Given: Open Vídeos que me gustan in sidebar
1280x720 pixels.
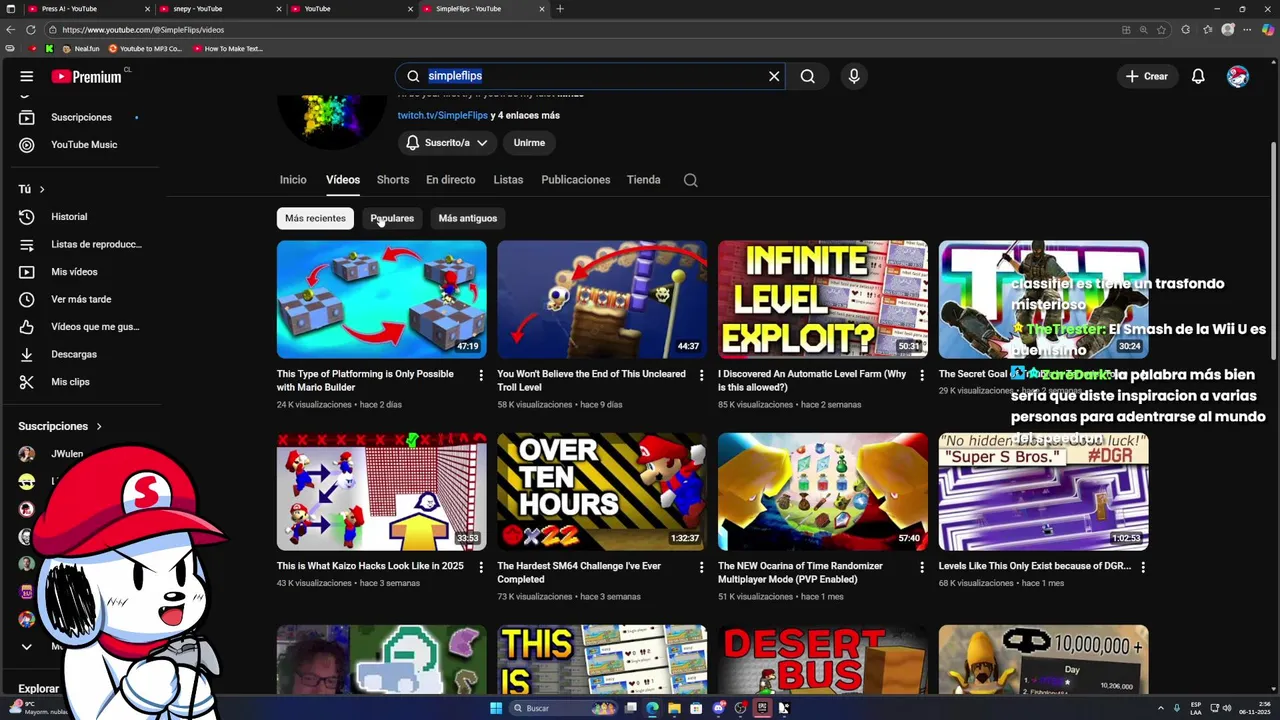Looking at the screenshot, I should tap(81, 327).
